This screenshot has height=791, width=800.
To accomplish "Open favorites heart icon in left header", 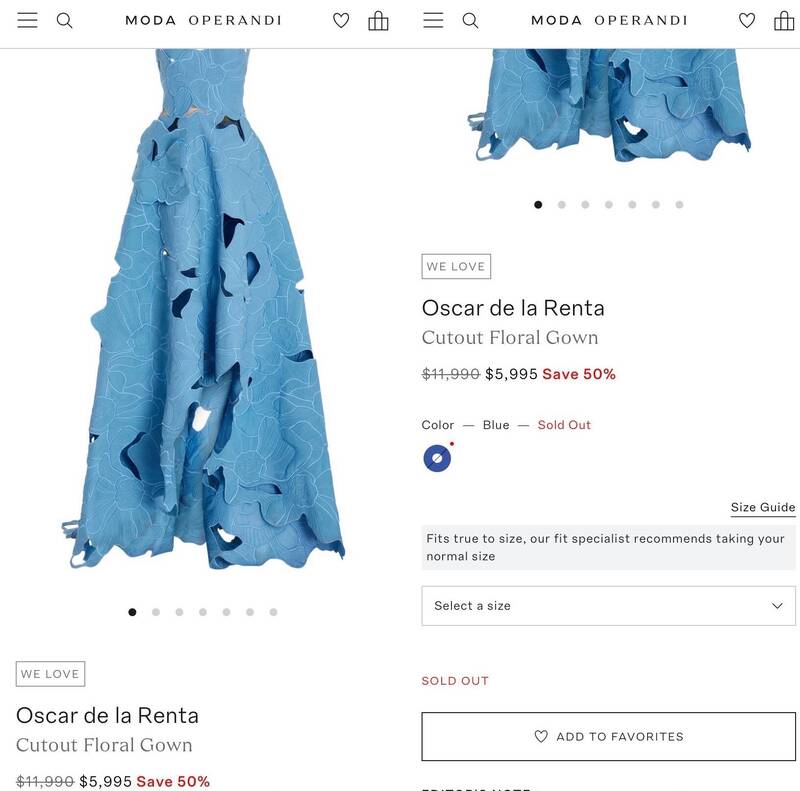I will point(341,20).
